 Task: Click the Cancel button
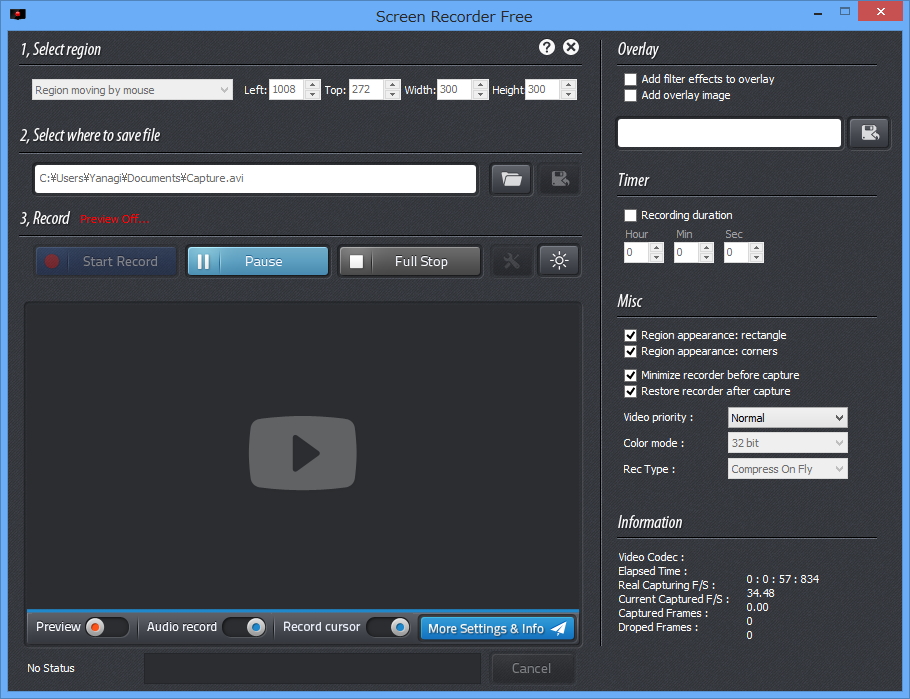532,668
